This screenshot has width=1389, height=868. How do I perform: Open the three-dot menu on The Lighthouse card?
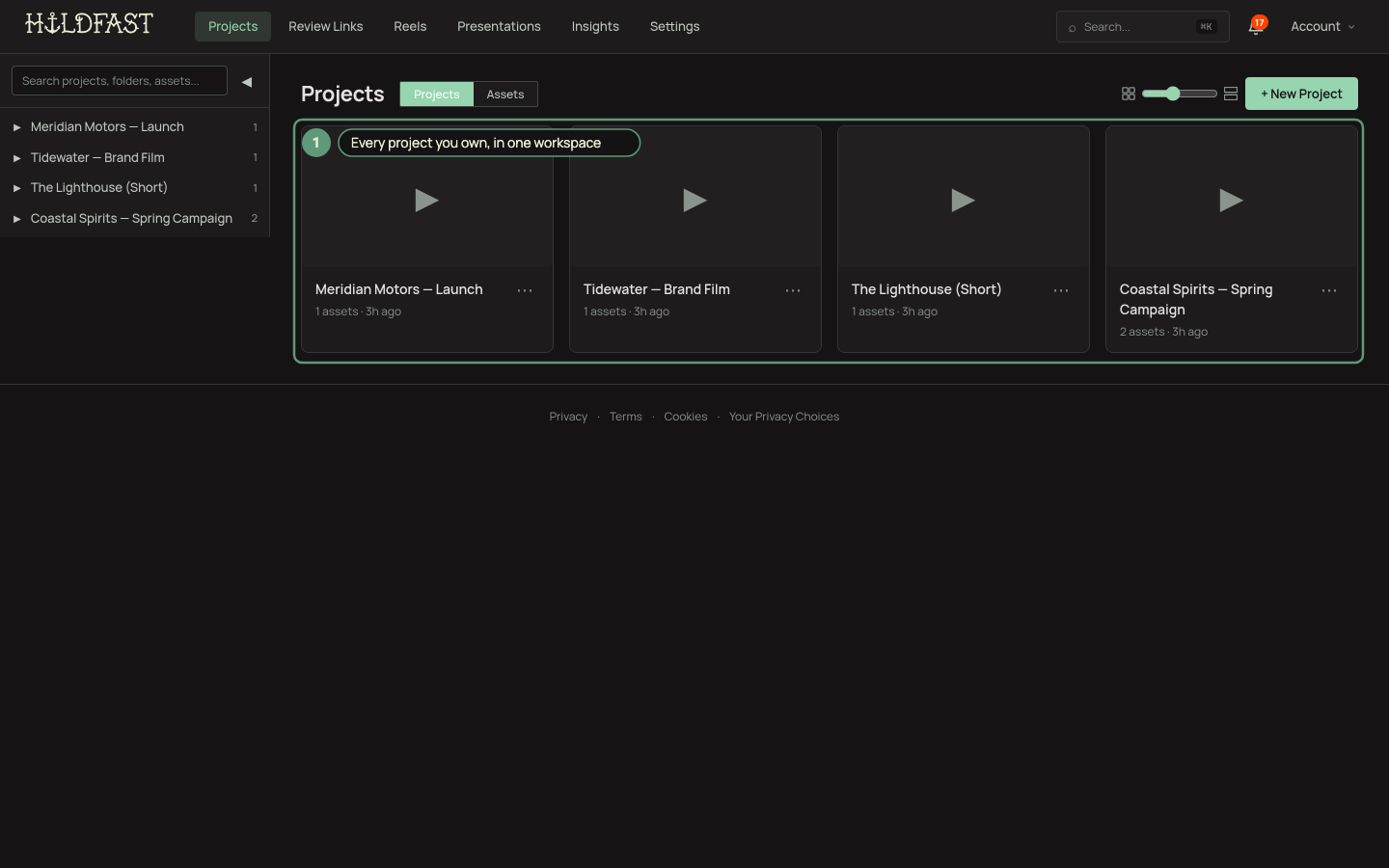pyautogui.click(x=1061, y=290)
